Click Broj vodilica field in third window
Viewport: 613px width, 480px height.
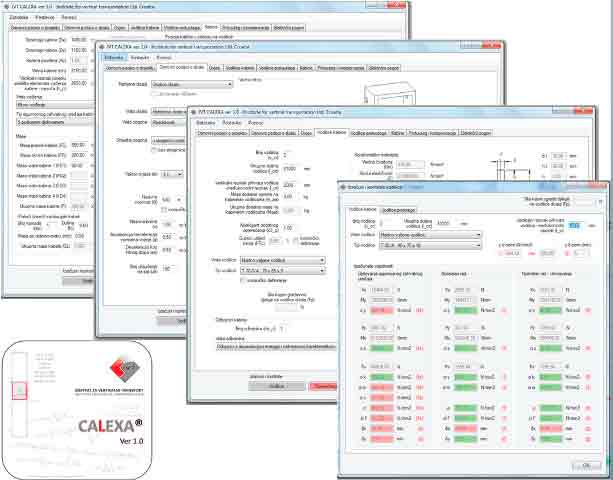click(x=289, y=155)
